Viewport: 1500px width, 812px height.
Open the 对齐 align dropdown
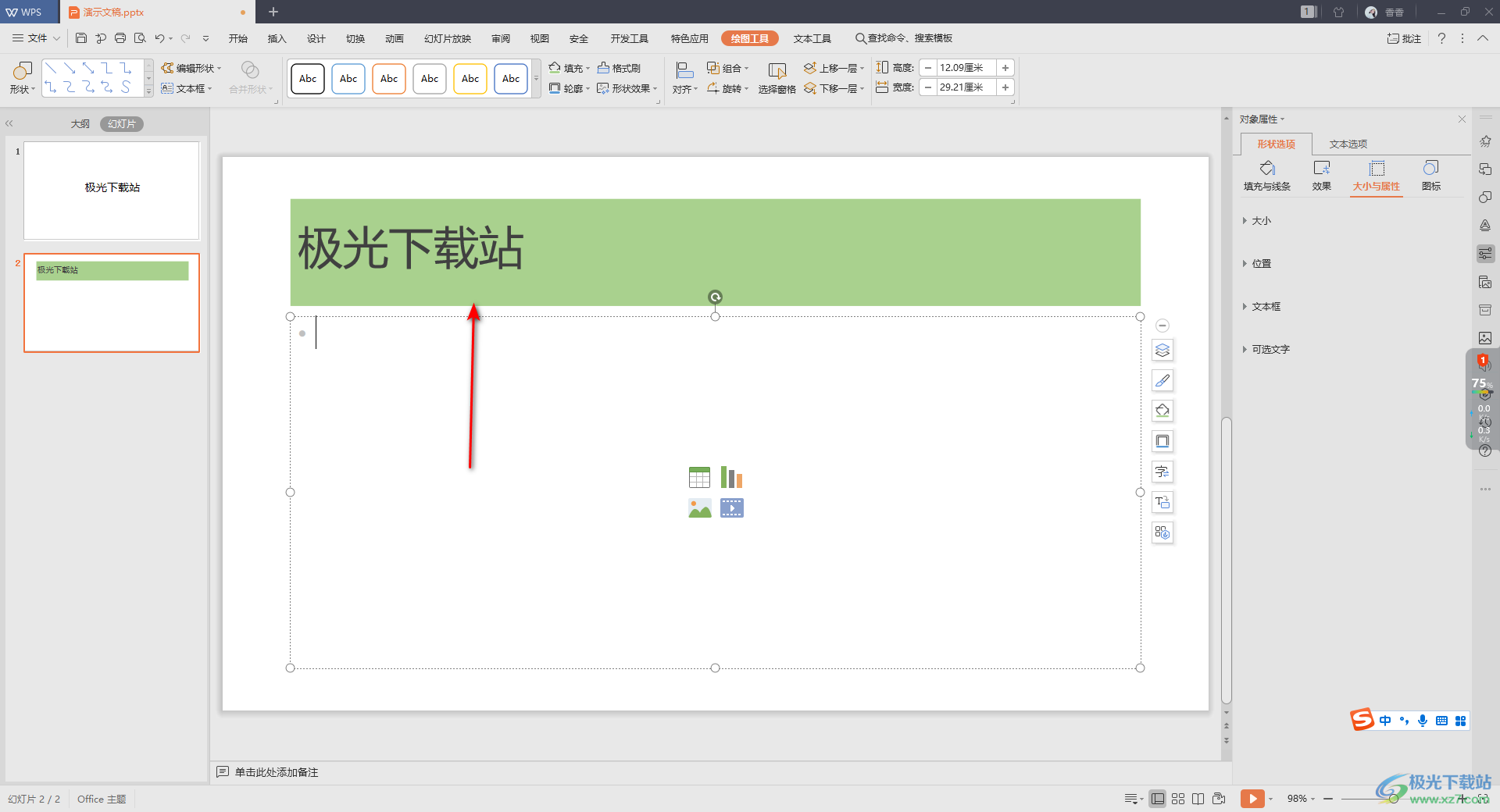684,79
